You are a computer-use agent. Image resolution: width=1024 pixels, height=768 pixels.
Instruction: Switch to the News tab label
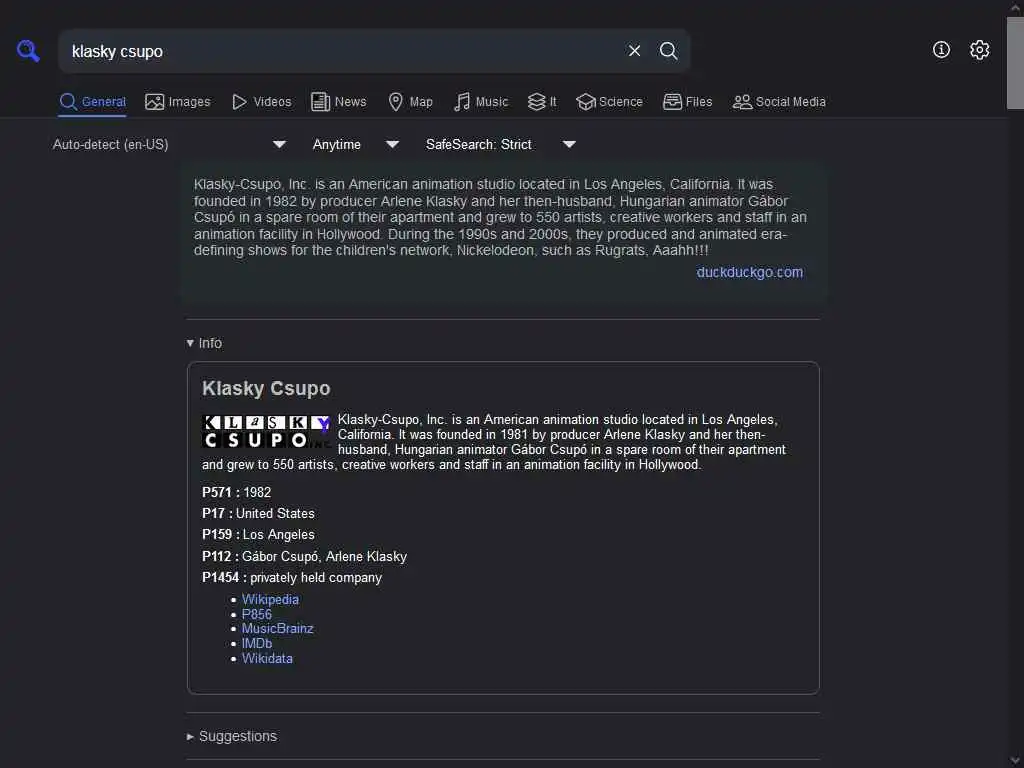tap(351, 102)
